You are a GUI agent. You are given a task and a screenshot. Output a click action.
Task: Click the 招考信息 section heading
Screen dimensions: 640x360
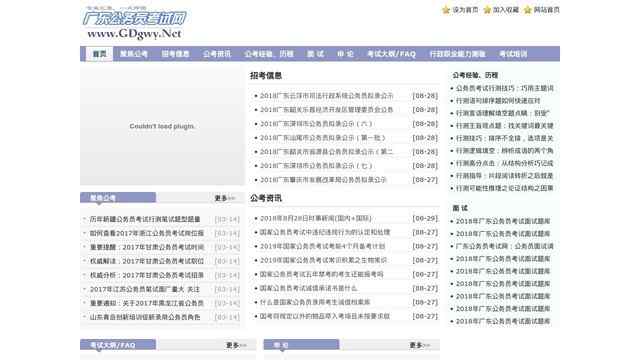pyautogui.click(x=266, y=76)
